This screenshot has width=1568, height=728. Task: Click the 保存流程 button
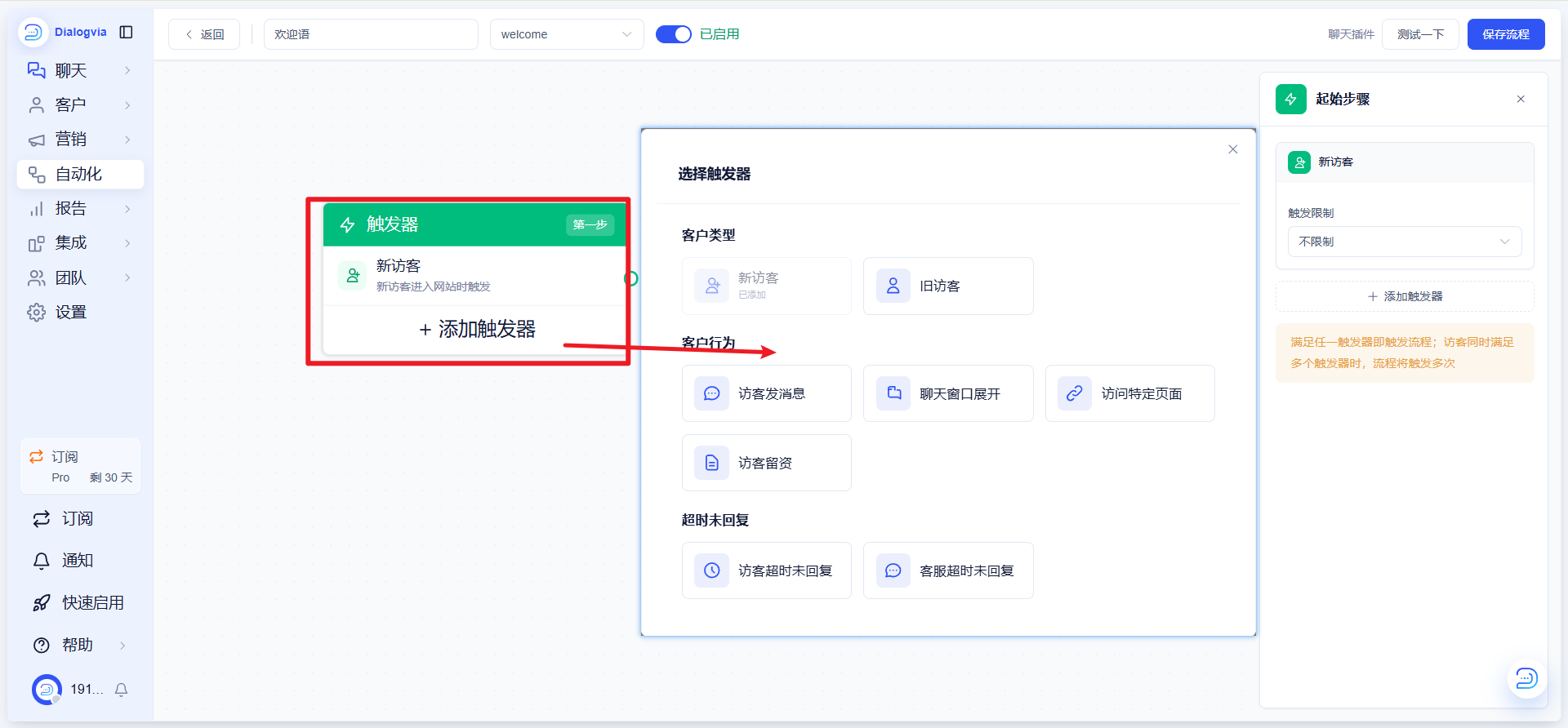1506,34
